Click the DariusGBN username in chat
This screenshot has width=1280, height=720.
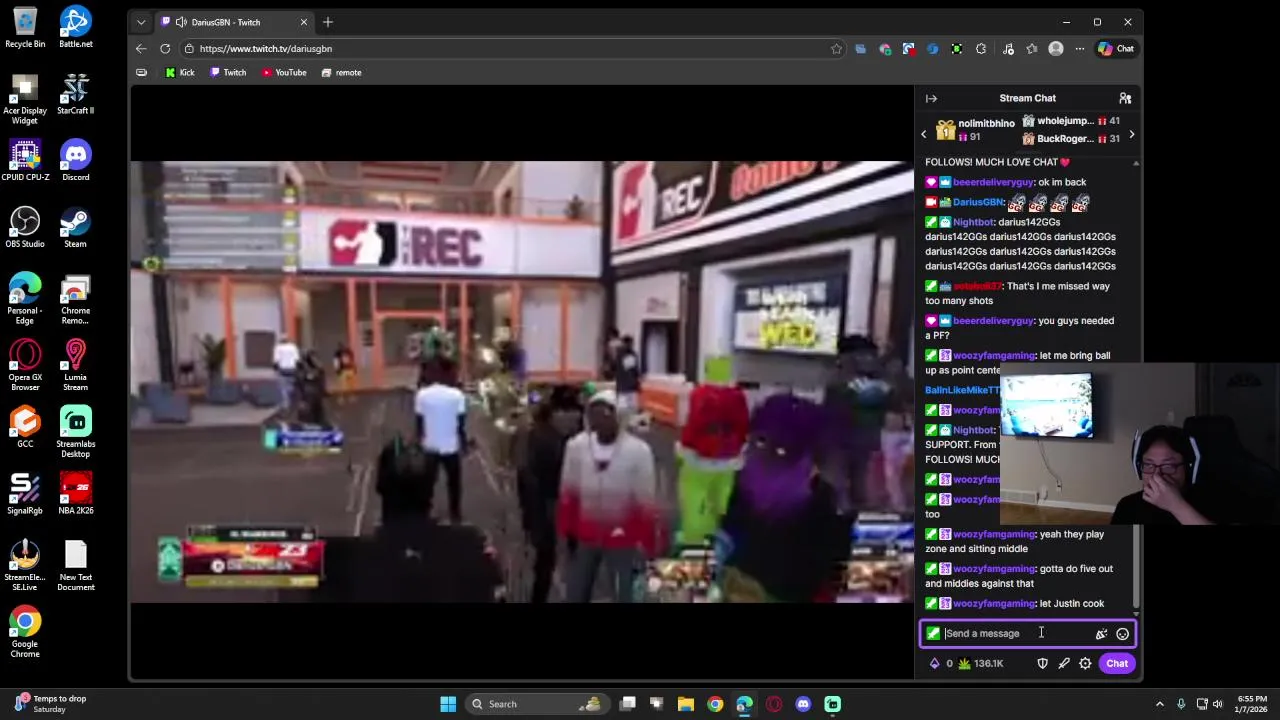(978, 202)
